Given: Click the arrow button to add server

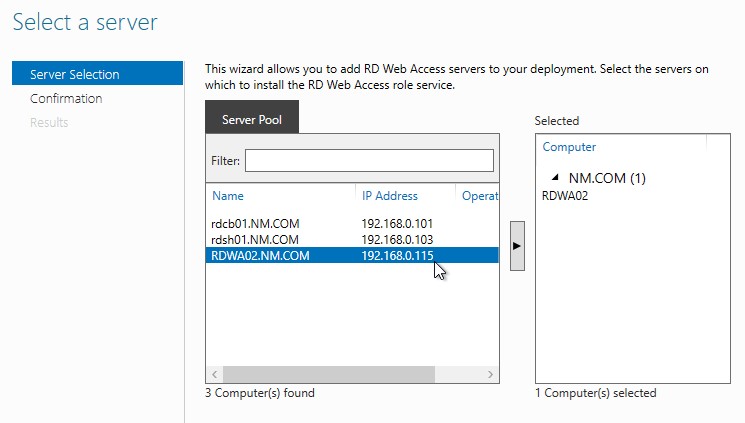Looking at the screenshot, I should (x=517, y=245).
